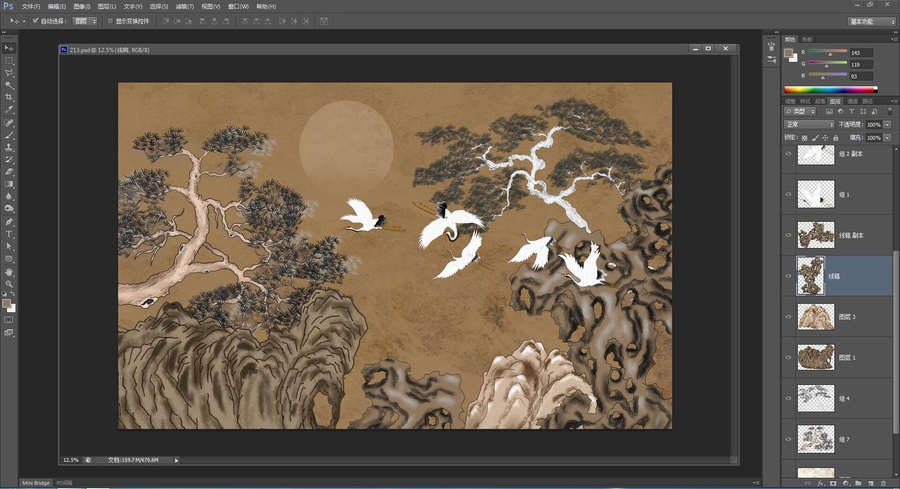Image resolution: width=900 pixels, height=489 pixels.
Task: Uncheck the 自动选择 auto-select checkbox
Action: coord(36,21)
